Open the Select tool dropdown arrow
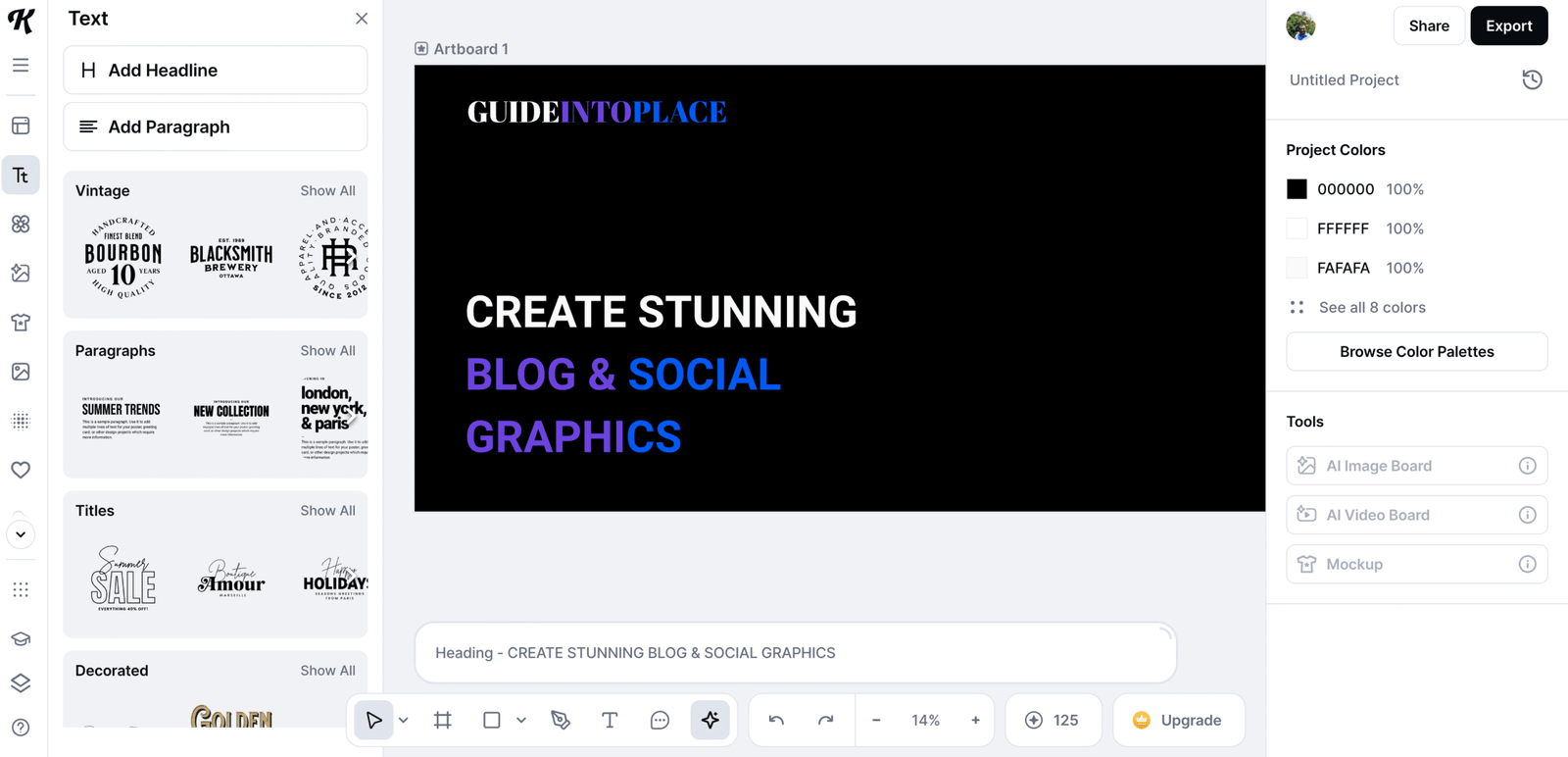 click(x=403, y=721)
